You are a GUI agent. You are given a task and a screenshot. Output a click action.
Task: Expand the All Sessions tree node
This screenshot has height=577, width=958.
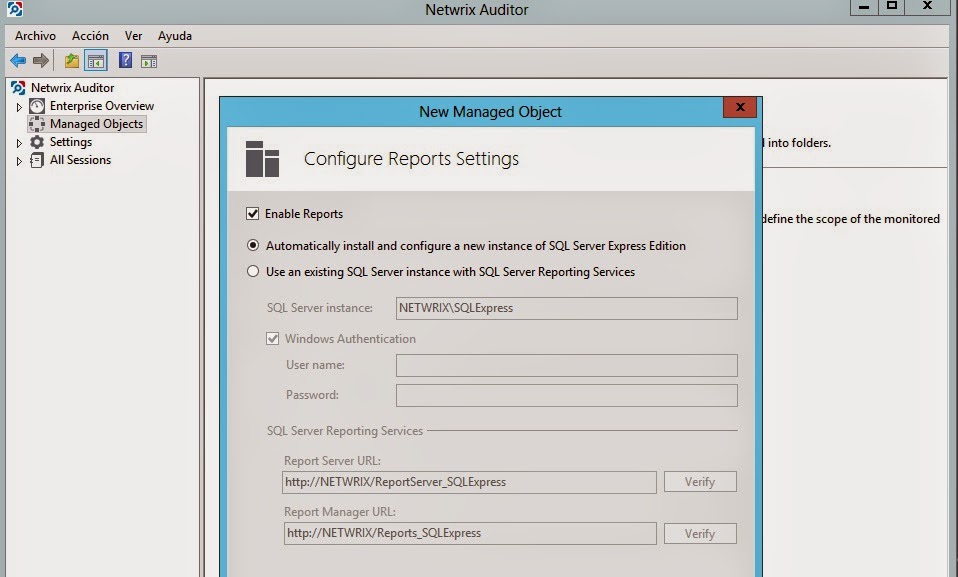point(19,161)
